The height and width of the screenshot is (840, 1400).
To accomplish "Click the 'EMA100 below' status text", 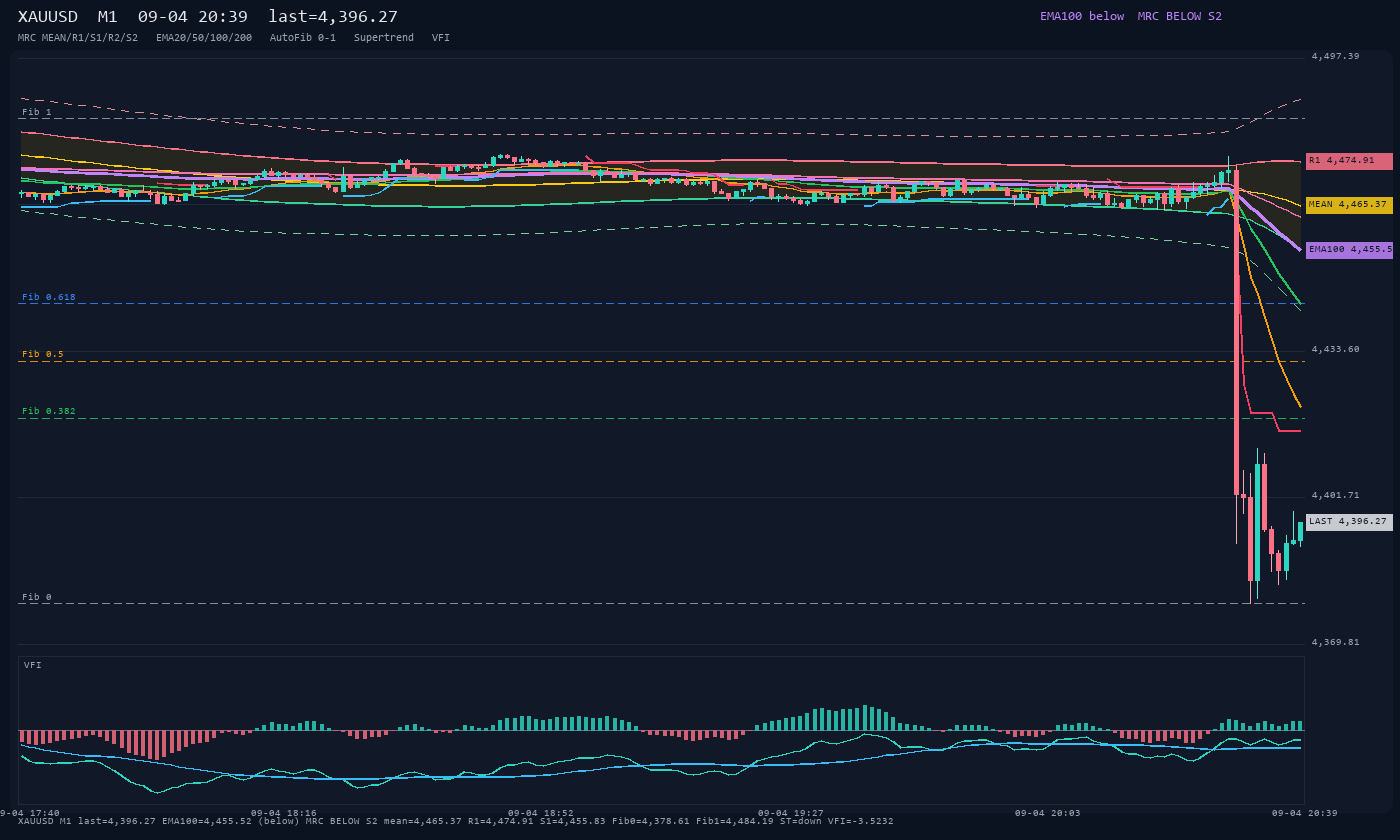I will pos(1082,16).
